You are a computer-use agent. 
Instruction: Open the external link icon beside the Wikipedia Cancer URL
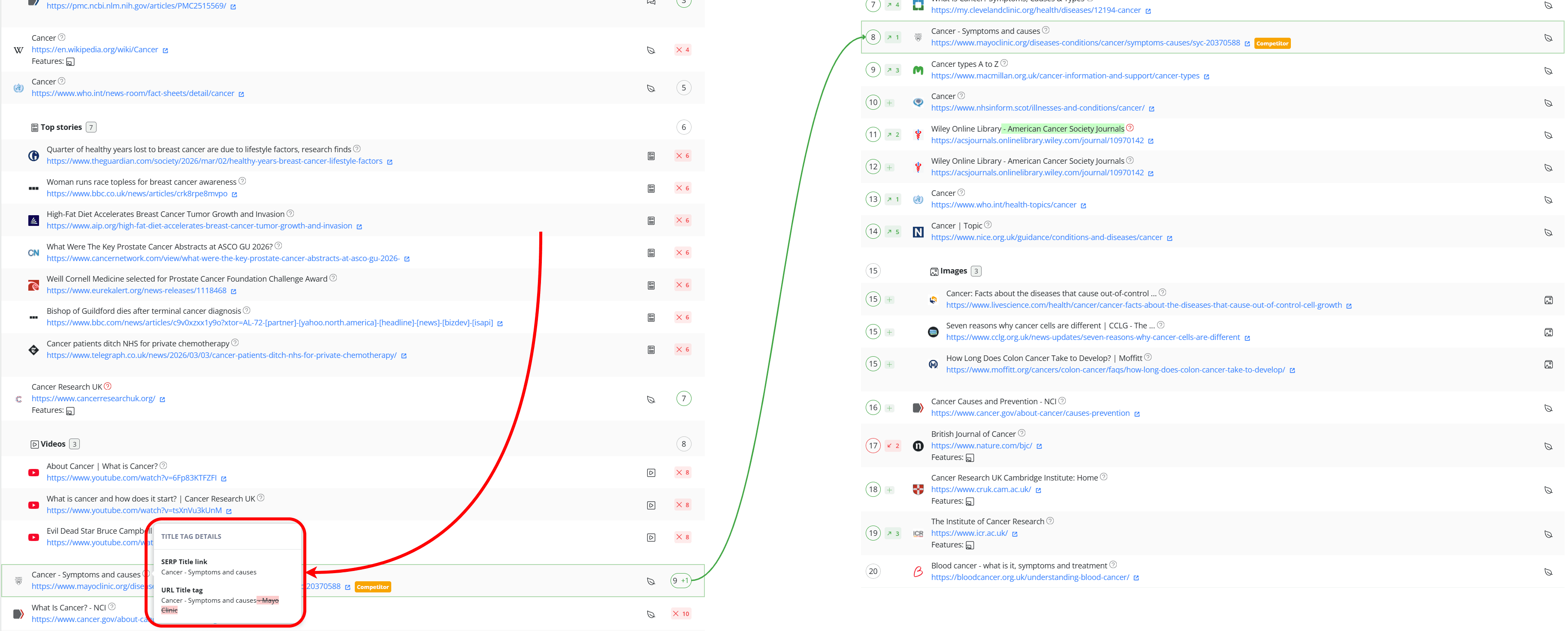tap(166, 51)
